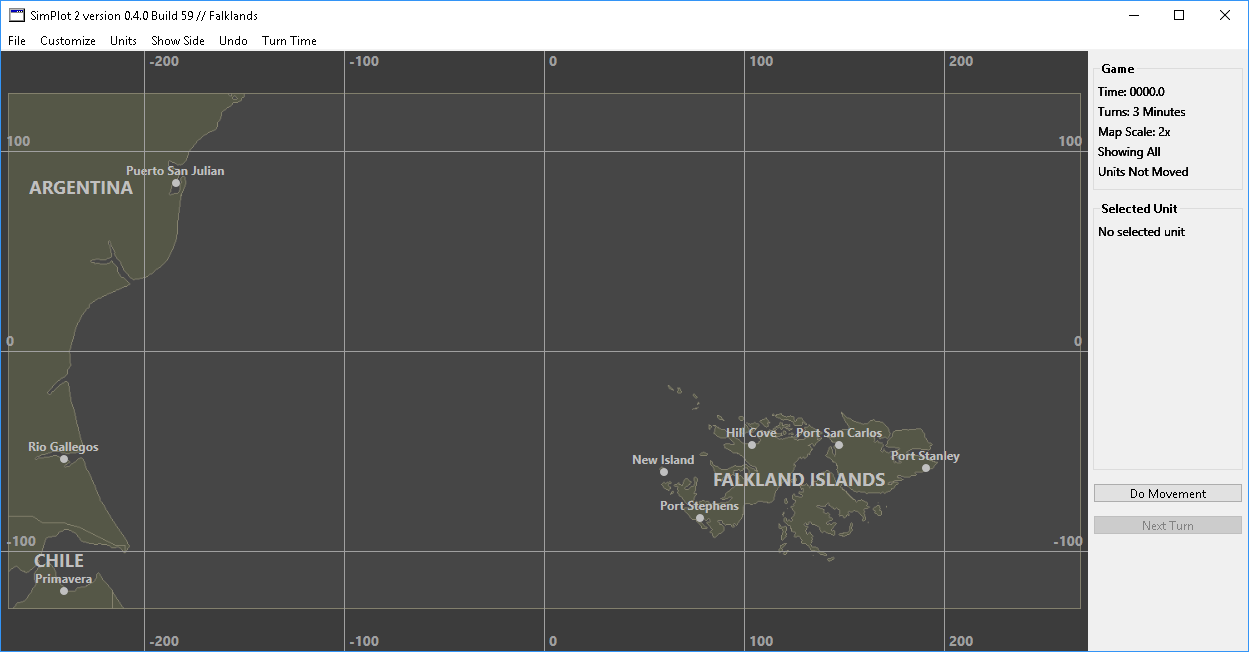Maximize the SimPlot window
This screenshot has height=652, width=1249.
(x=1179, y=15)
